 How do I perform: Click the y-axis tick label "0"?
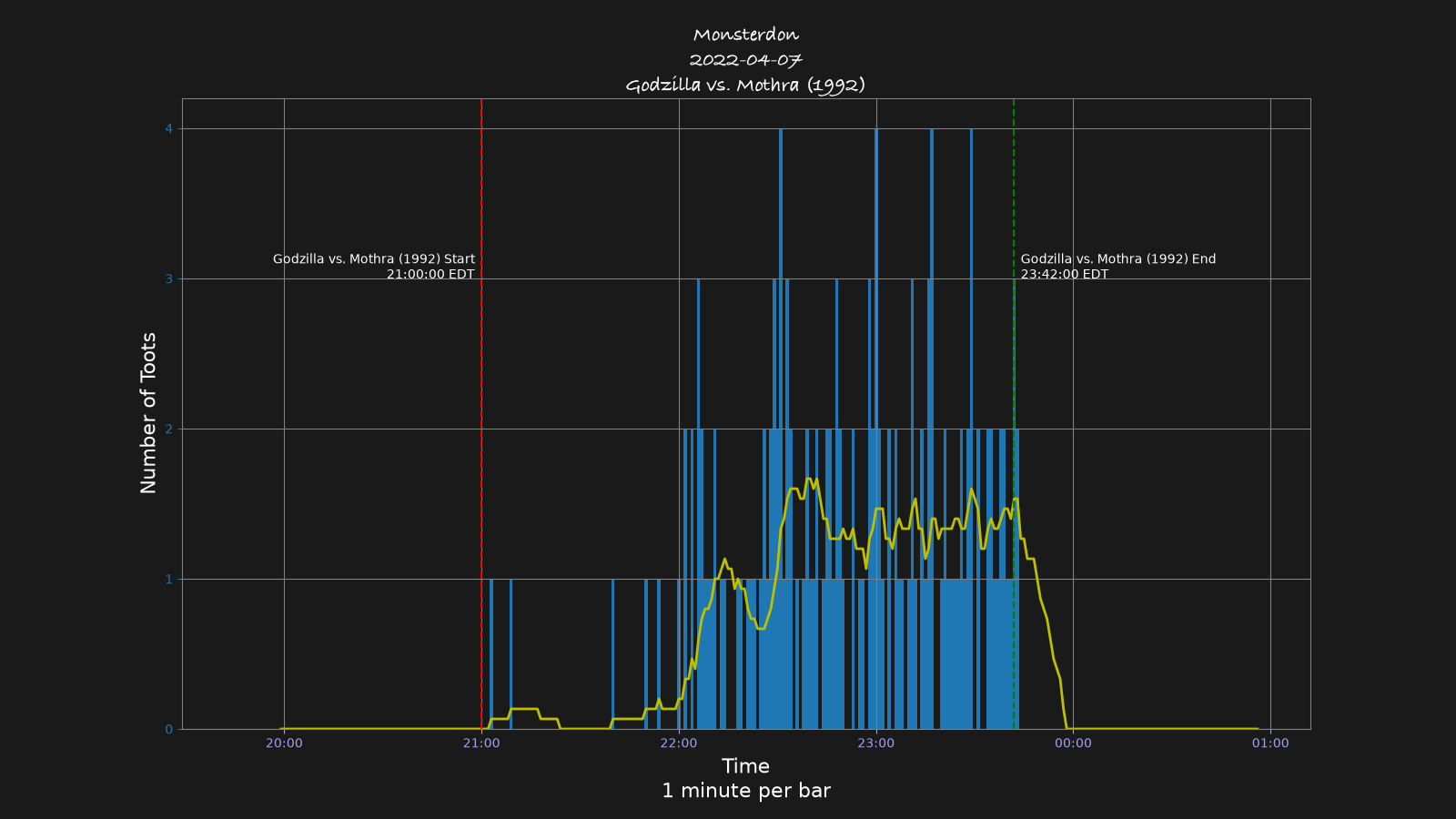click(168, 729)
